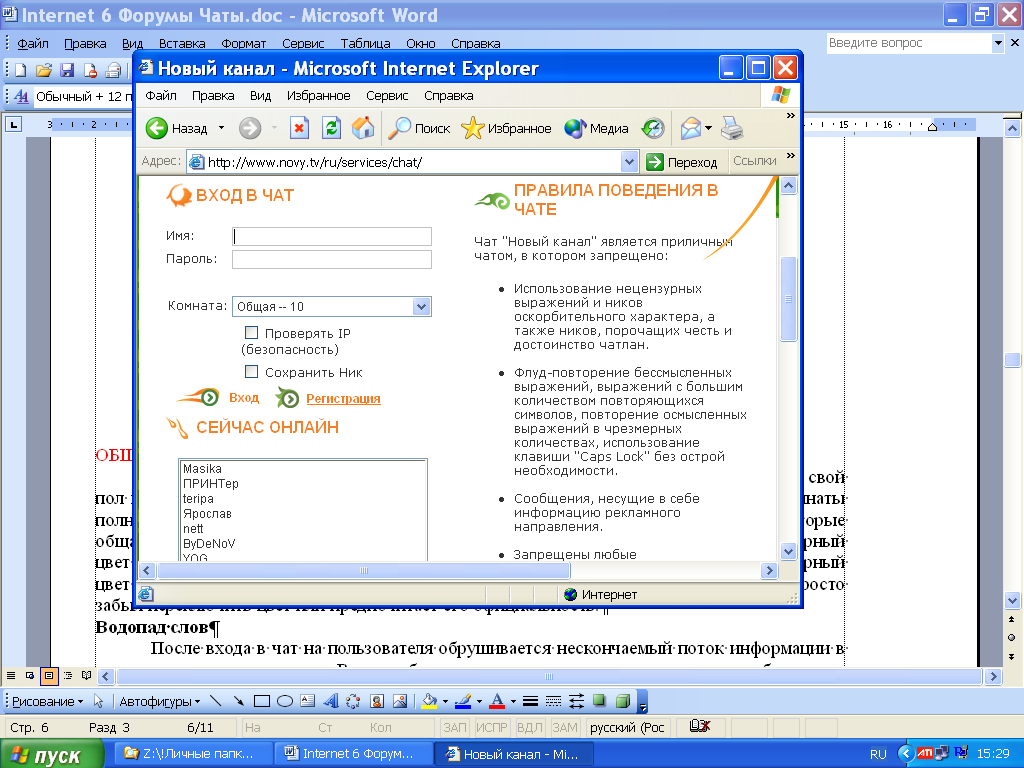Click the пуск Start button
The height and width of the screenshot is (768, 1024).
click(51, 754)
